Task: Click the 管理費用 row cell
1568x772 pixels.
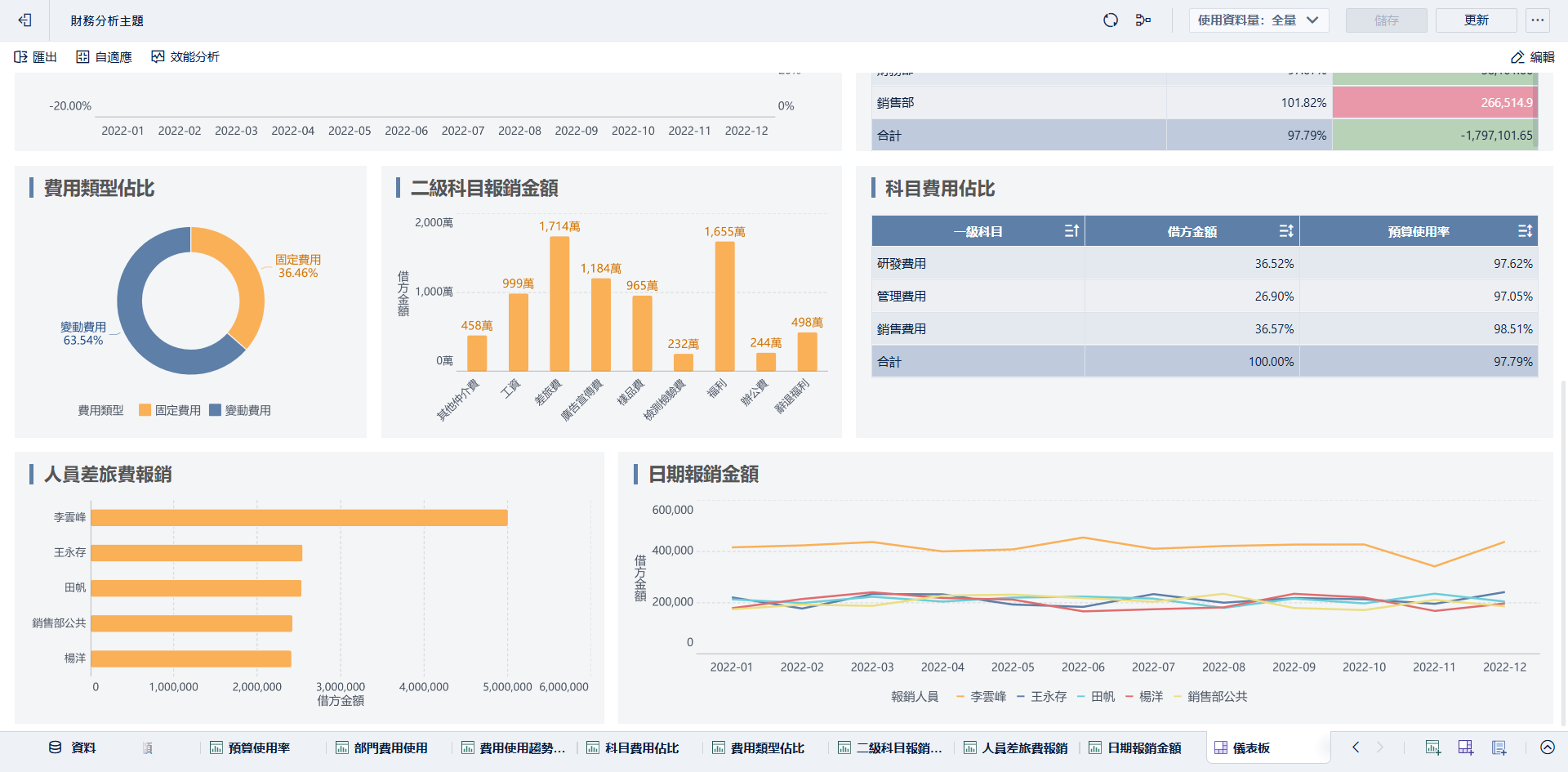Action: point(978,297)
